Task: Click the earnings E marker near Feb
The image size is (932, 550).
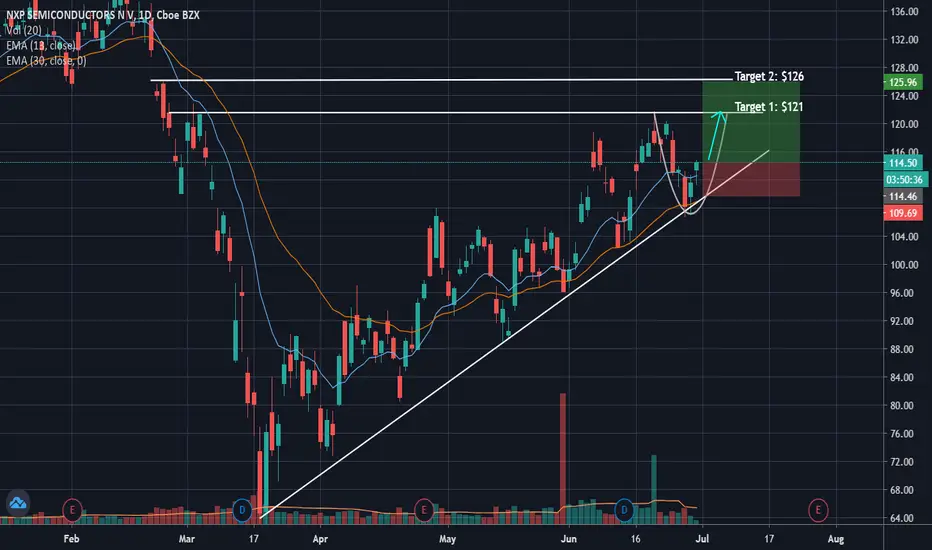Action: (x=73, y=510)
